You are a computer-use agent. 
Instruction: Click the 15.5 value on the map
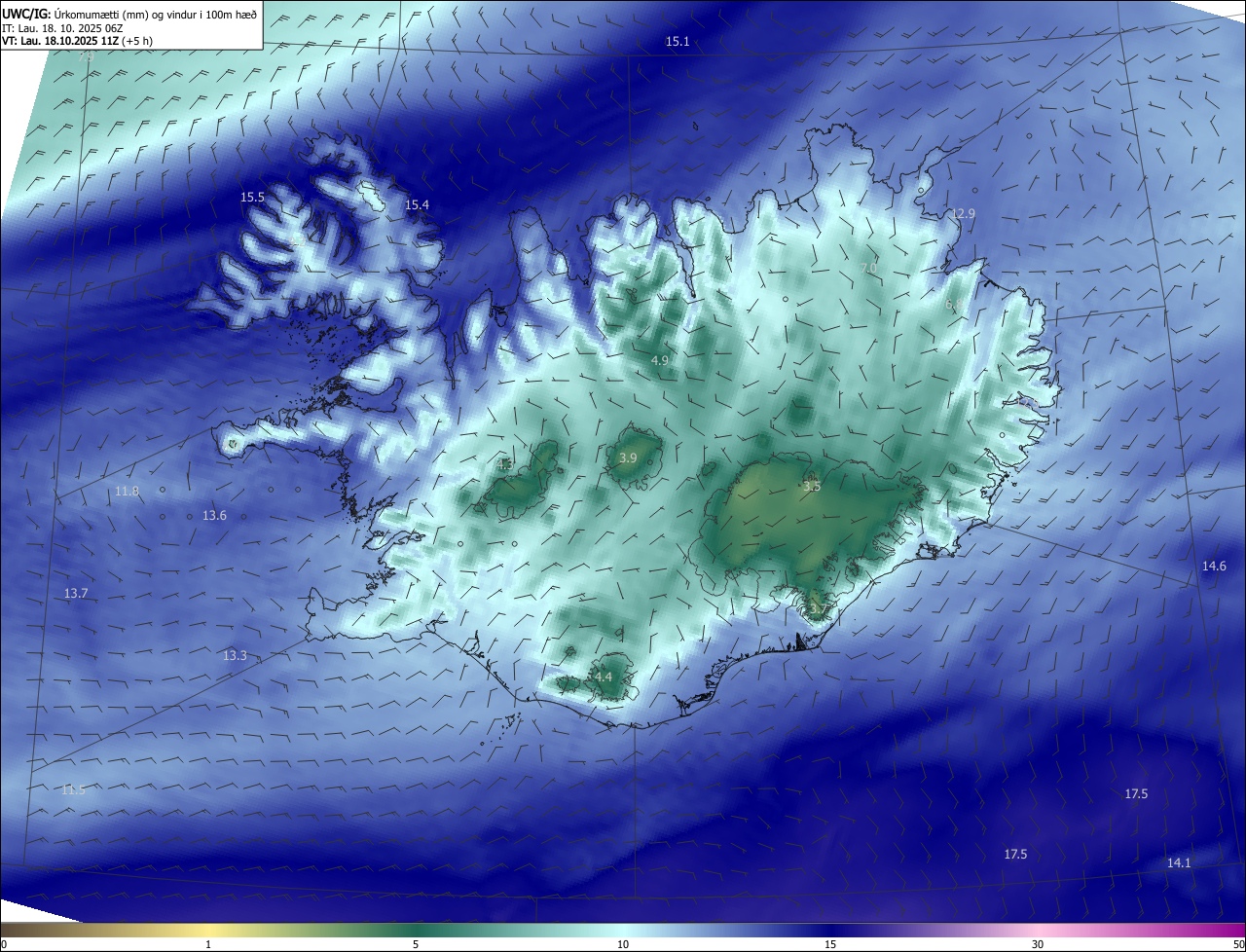(x=253, y=197)
